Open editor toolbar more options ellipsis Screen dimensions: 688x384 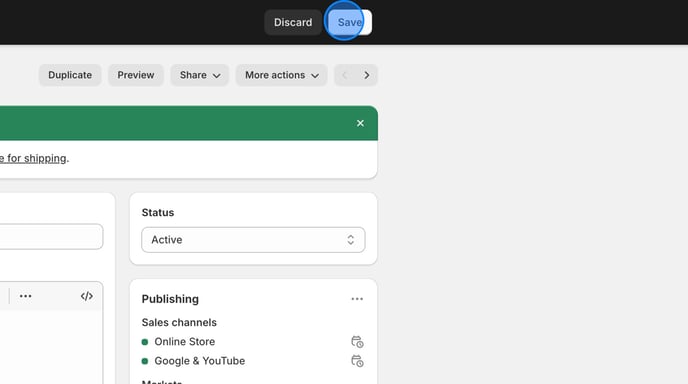click(25, 296)
